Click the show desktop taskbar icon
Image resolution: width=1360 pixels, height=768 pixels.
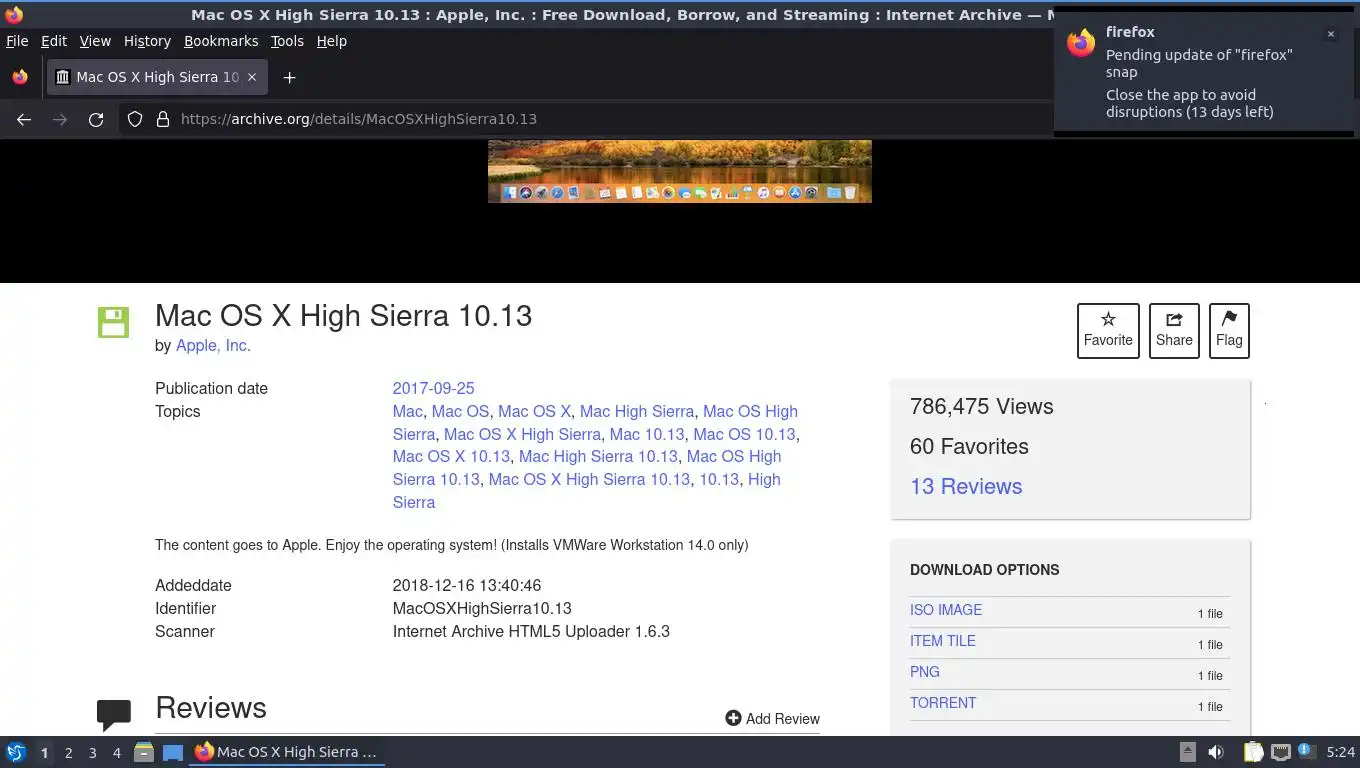point(173,752)
